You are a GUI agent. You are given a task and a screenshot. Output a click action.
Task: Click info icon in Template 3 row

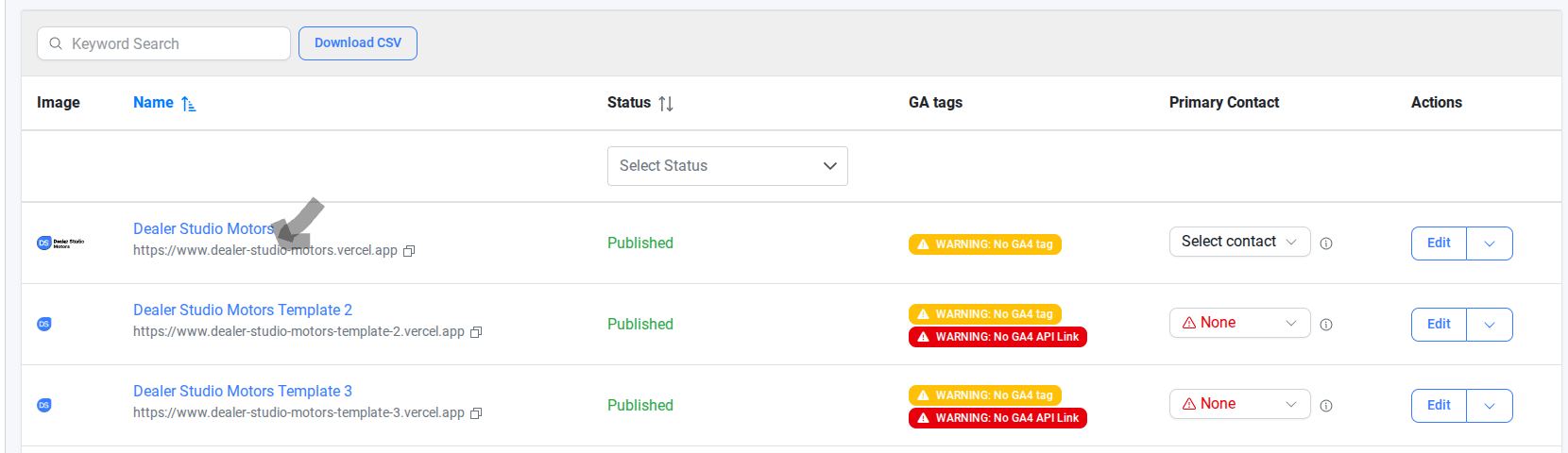[x=1326, y=406]
